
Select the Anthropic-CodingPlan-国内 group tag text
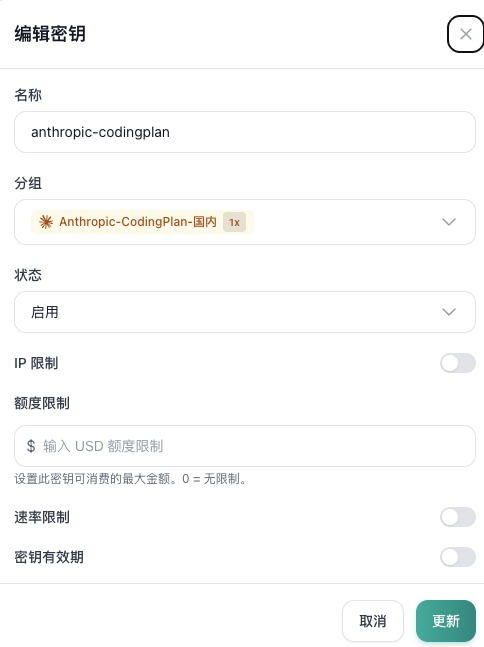pos(138,222)
